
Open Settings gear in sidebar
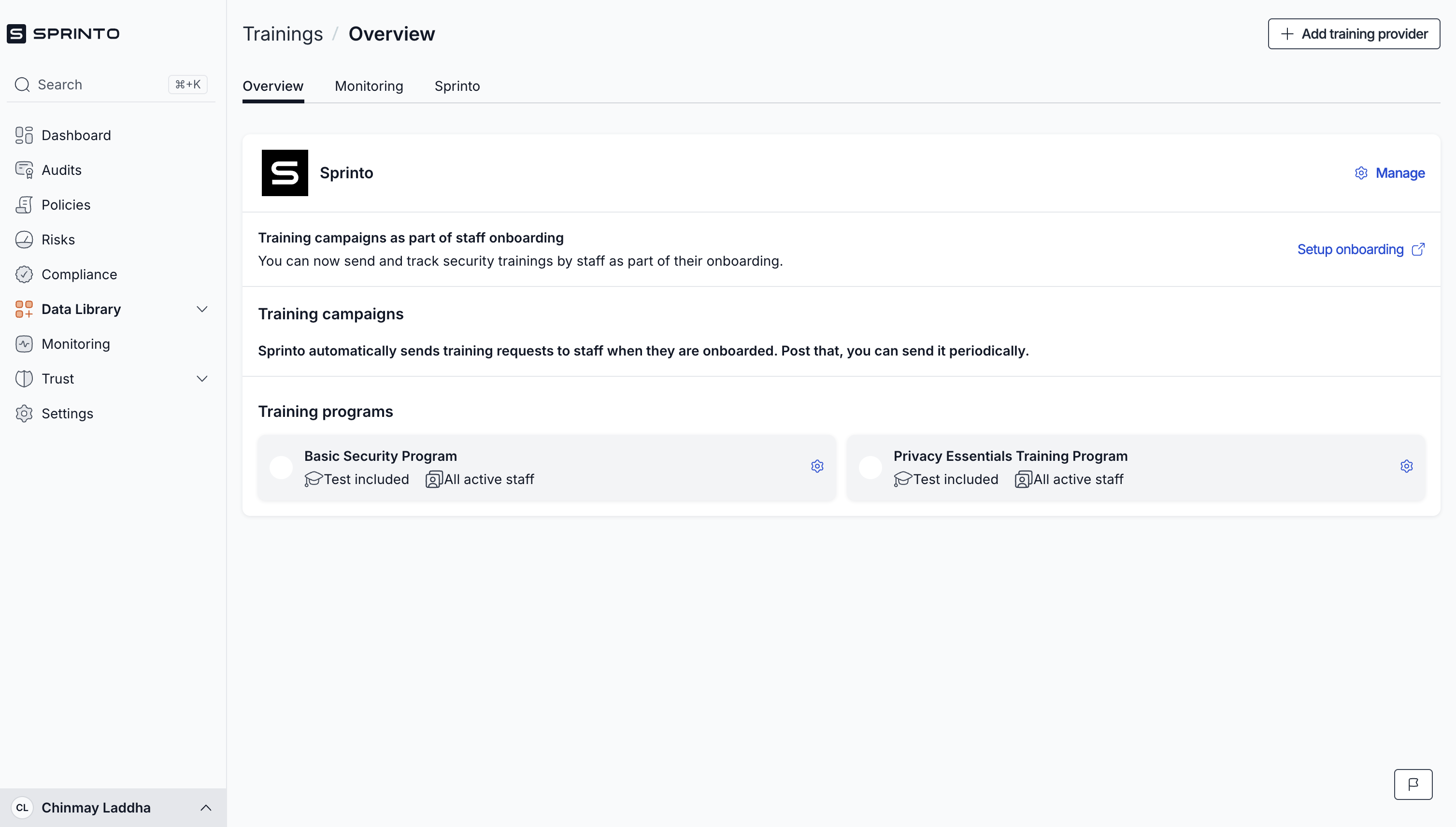24,413
